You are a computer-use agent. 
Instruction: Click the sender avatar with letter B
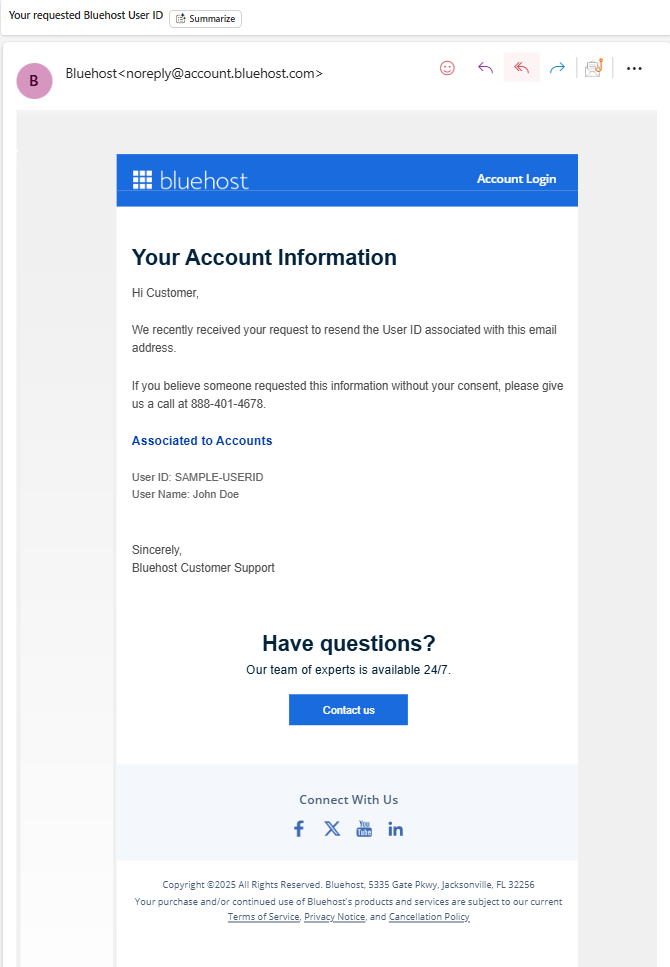[34, 81]
